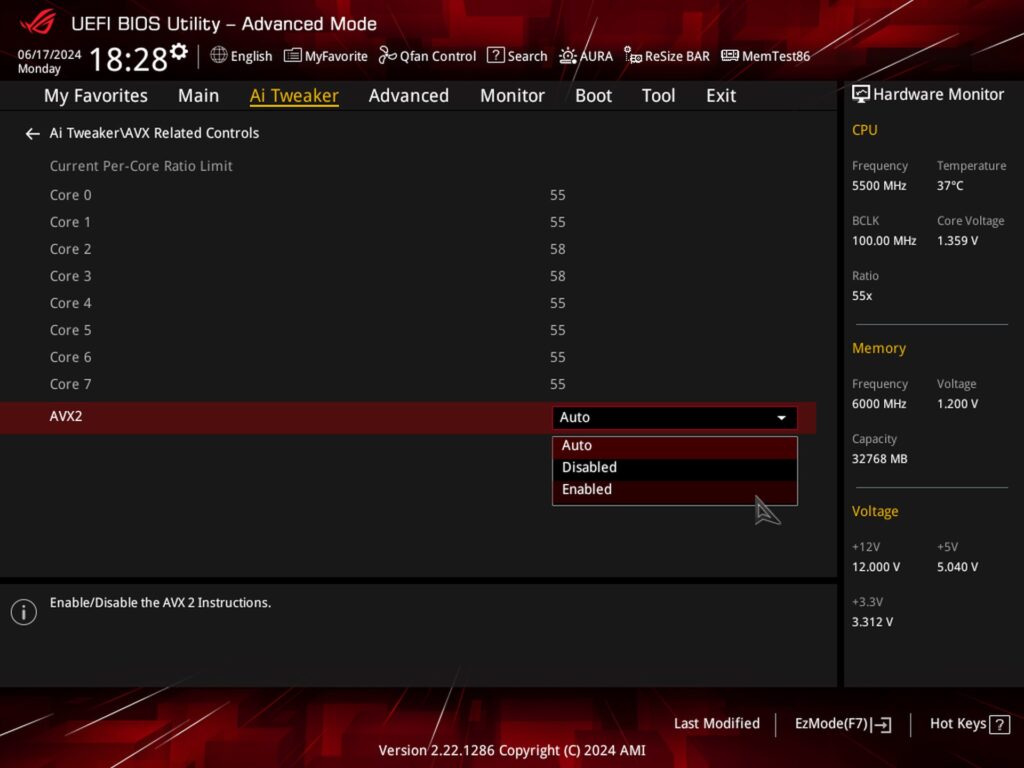The width and height of the screenshot is (1024, 768).
Task: Open the AVX2 dropdown arrow
Action: [781, 418]
